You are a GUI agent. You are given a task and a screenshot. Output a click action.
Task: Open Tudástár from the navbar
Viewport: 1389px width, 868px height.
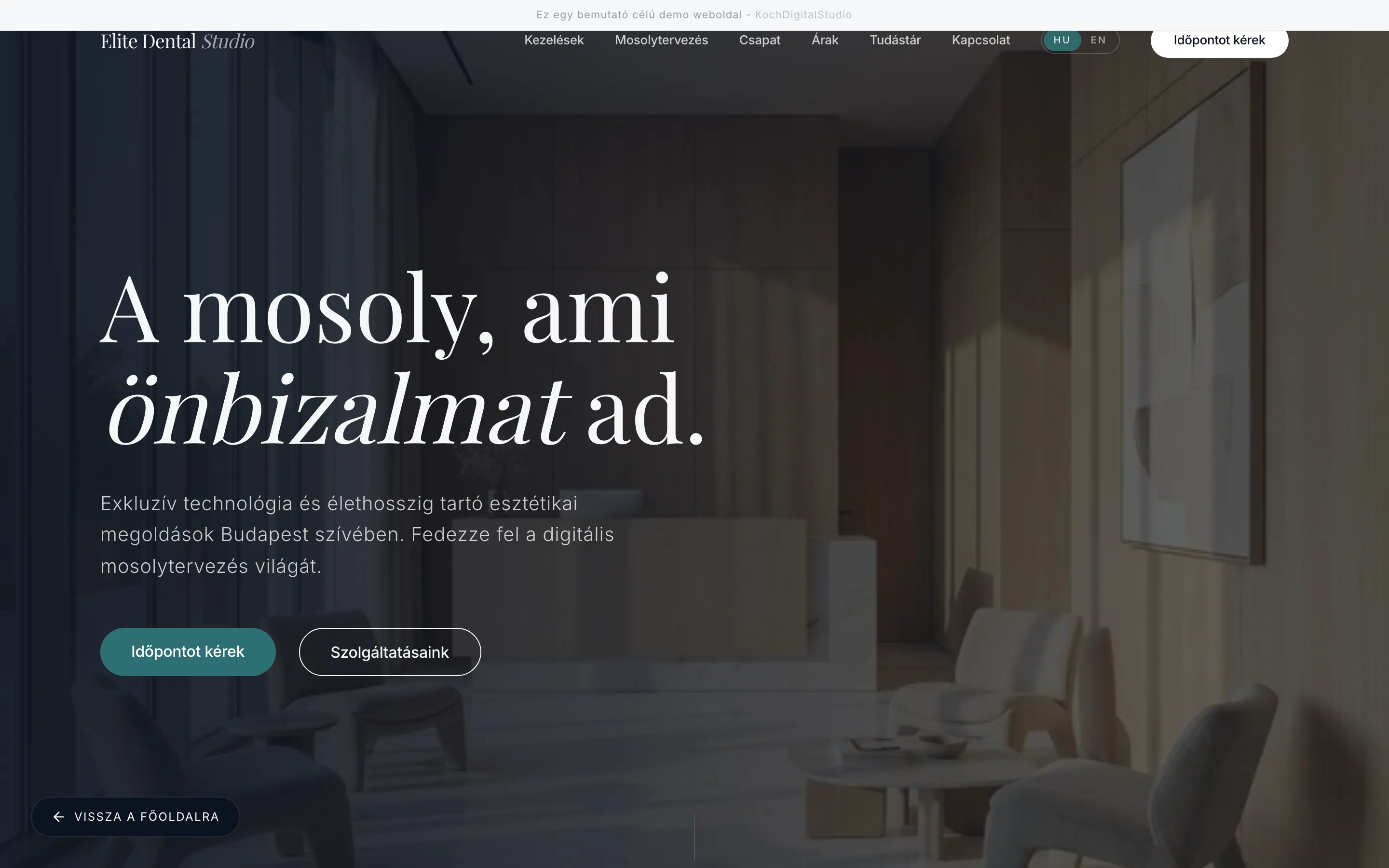895,40
